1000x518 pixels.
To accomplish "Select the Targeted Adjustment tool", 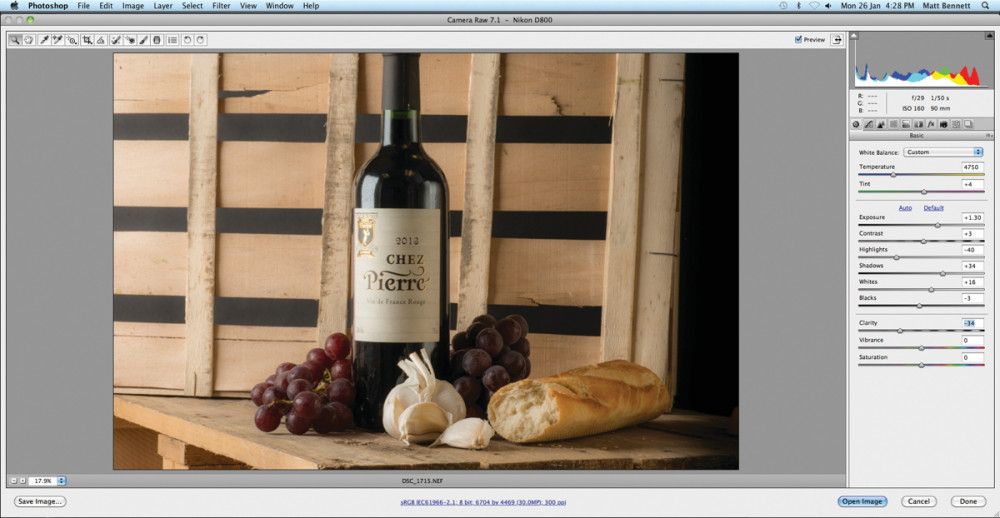I will tap(72, 40).
